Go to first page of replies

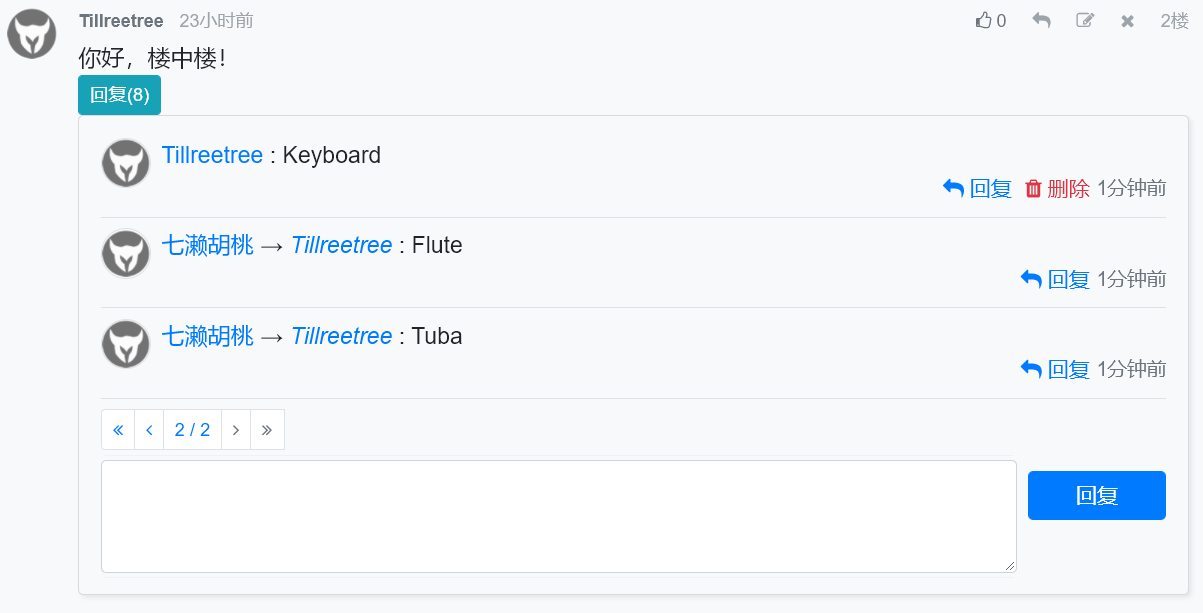click(118, 430)
